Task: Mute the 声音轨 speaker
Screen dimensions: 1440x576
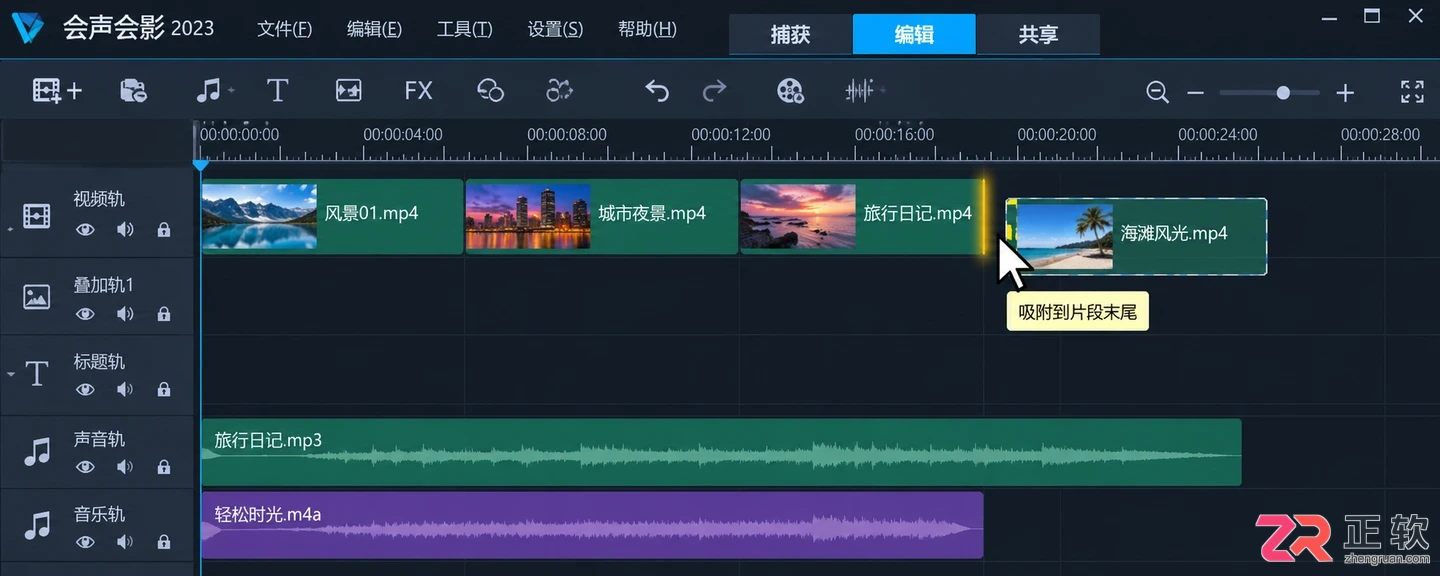Action: point(125,467)
